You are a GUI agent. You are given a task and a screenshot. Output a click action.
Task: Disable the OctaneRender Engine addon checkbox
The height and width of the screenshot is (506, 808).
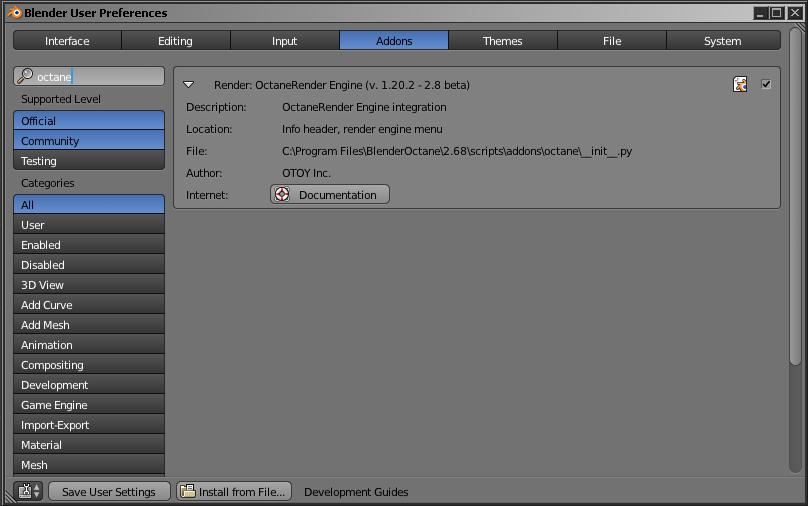click(x=766, y=85)
